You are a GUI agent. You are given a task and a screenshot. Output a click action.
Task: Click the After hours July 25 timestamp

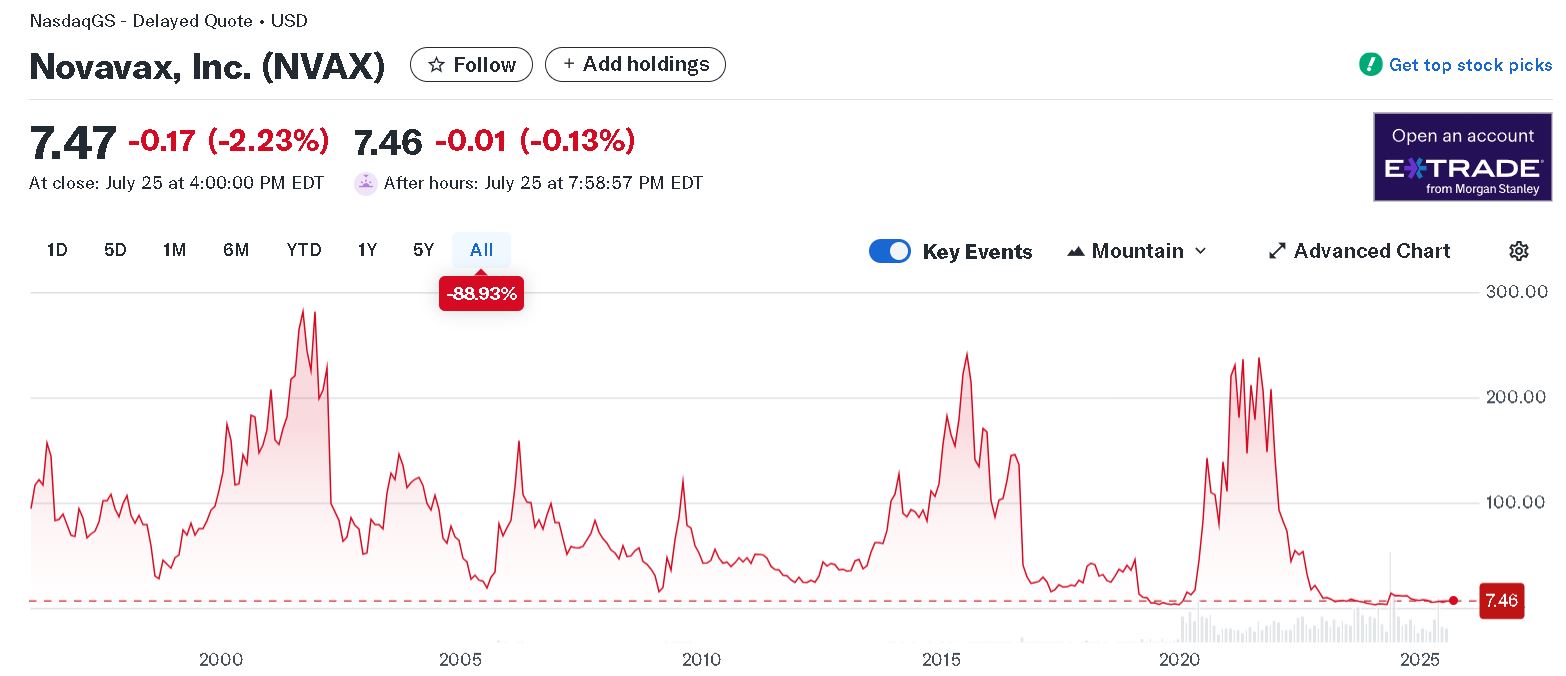click(543, 183)
